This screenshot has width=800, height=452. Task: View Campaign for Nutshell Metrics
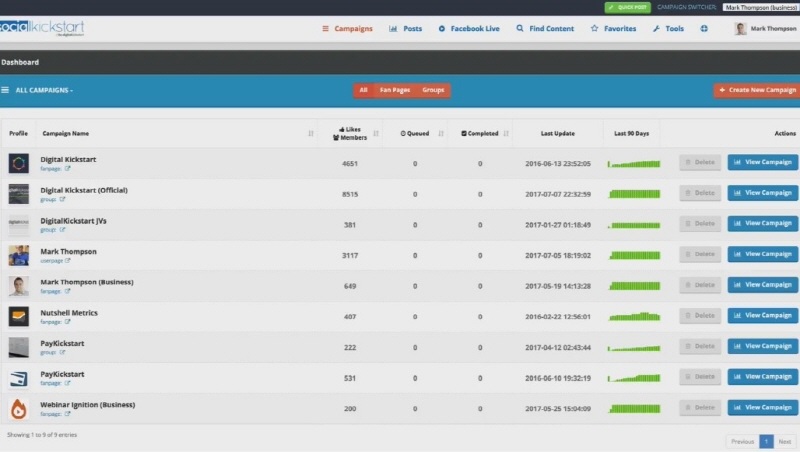(x=763, y=315)
